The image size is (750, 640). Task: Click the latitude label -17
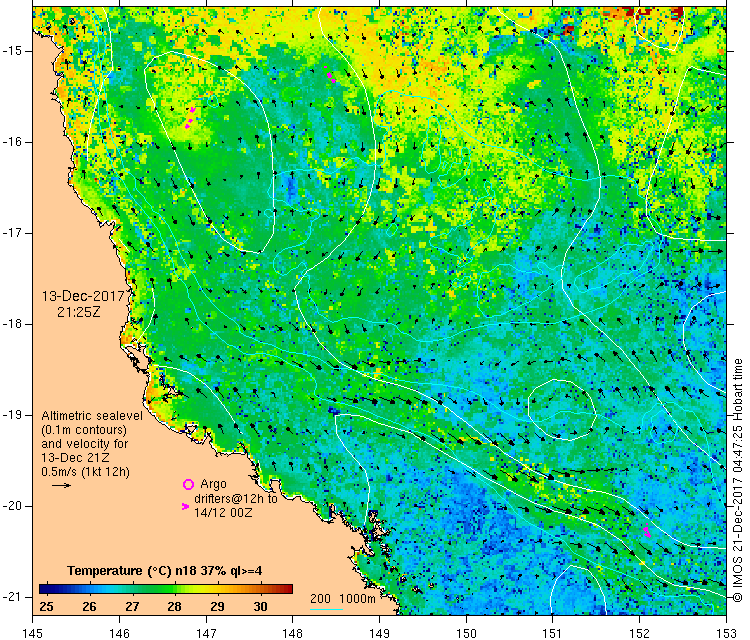13,233
